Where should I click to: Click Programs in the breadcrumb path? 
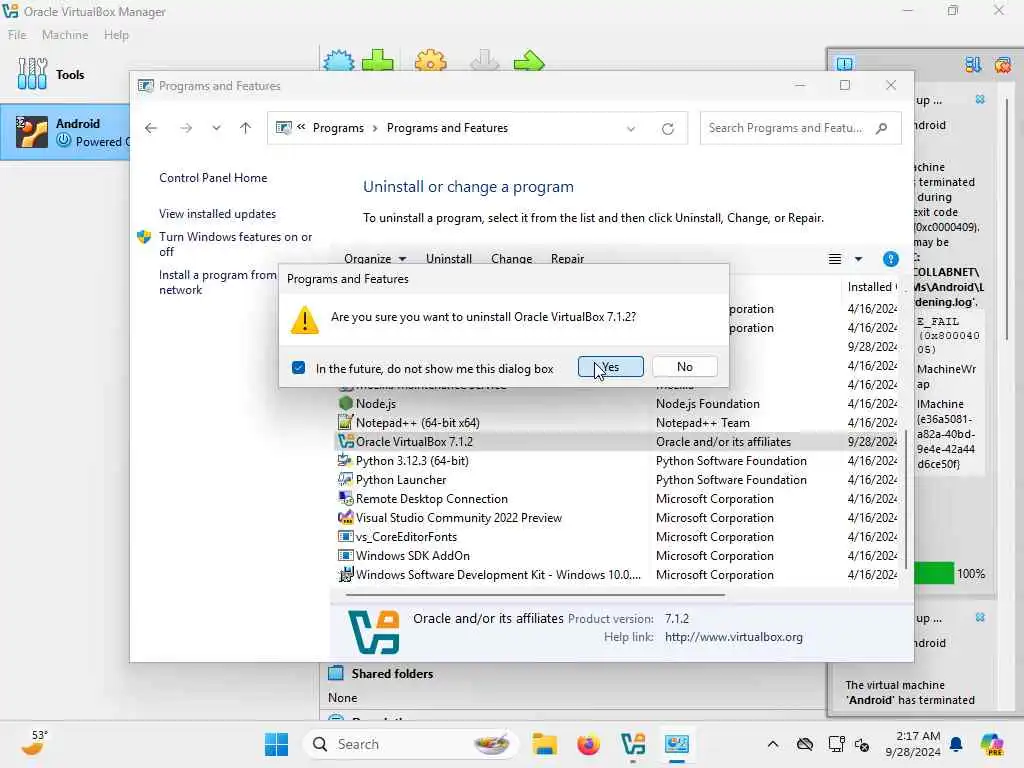(338, 128)
